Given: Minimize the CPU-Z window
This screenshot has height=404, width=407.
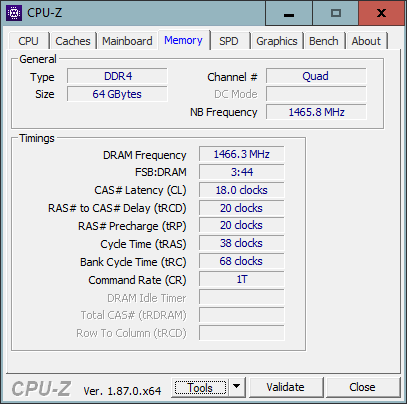Looking at the screenshot, I should pyautogui.click(x=289, y=13).
